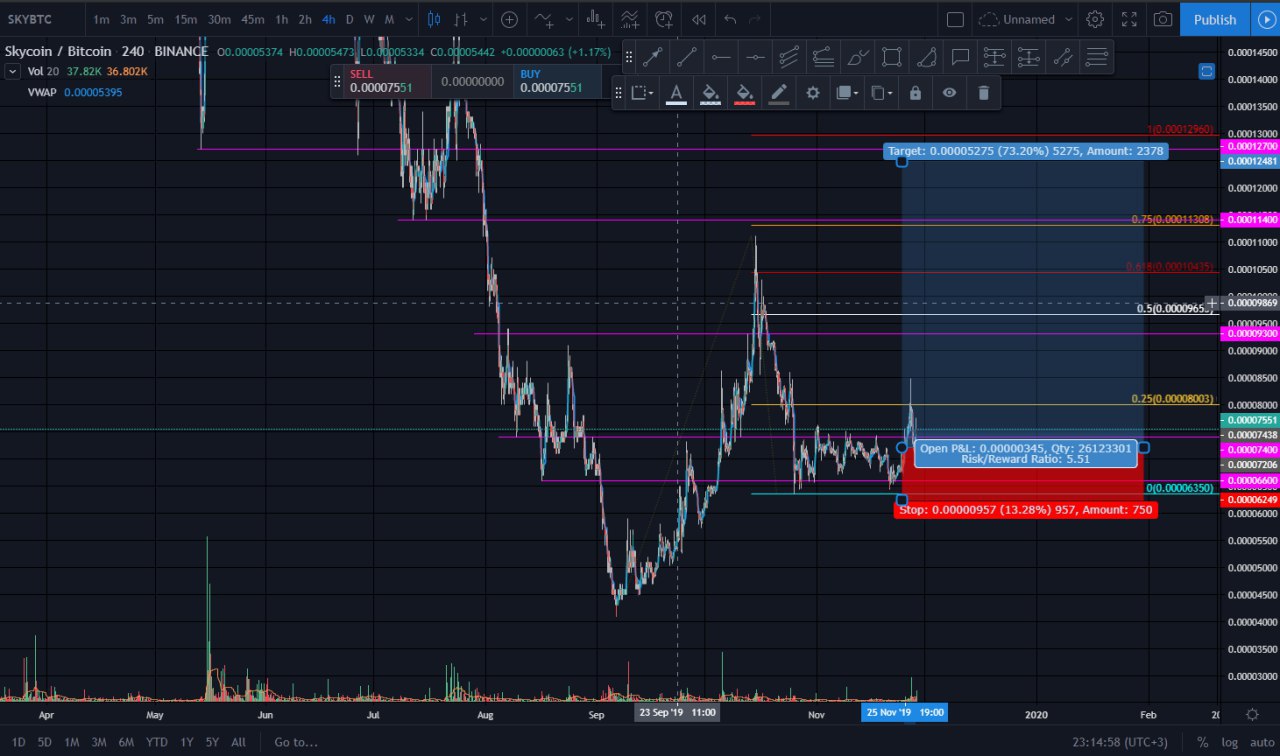Start bar replay with the rewind icon

pyautogui.click(x=699, y=19)
